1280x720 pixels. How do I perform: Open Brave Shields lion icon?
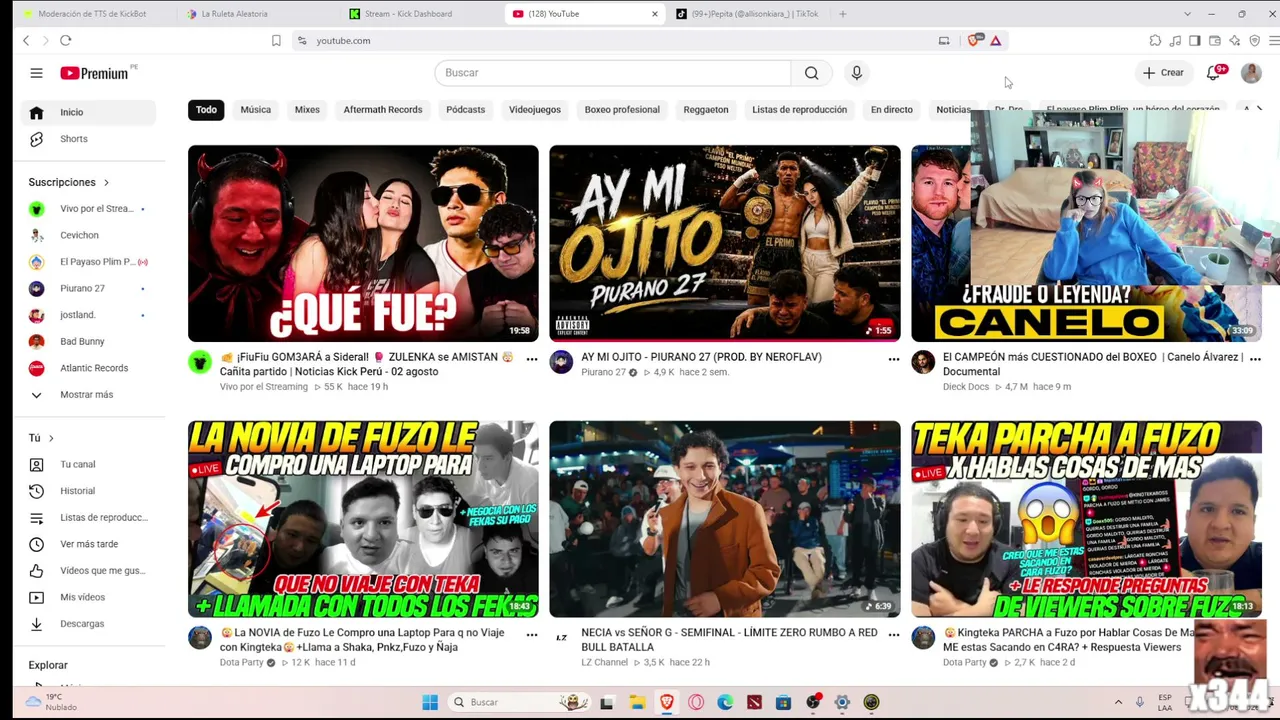pos(975,41)
